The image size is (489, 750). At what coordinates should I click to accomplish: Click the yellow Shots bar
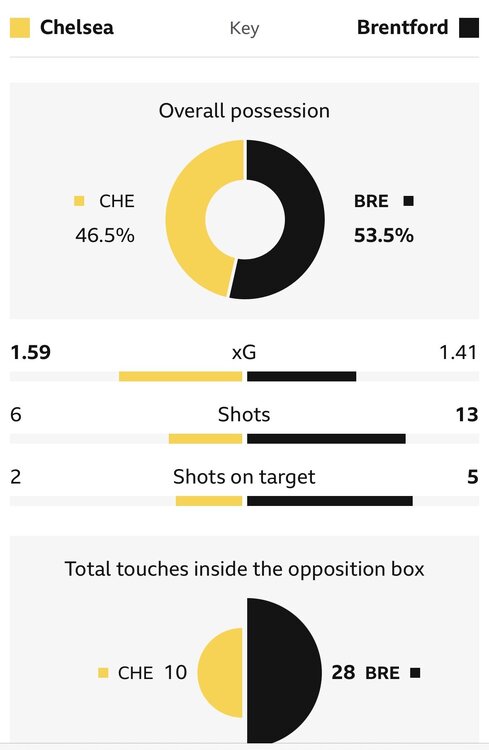tap(205, 439)
